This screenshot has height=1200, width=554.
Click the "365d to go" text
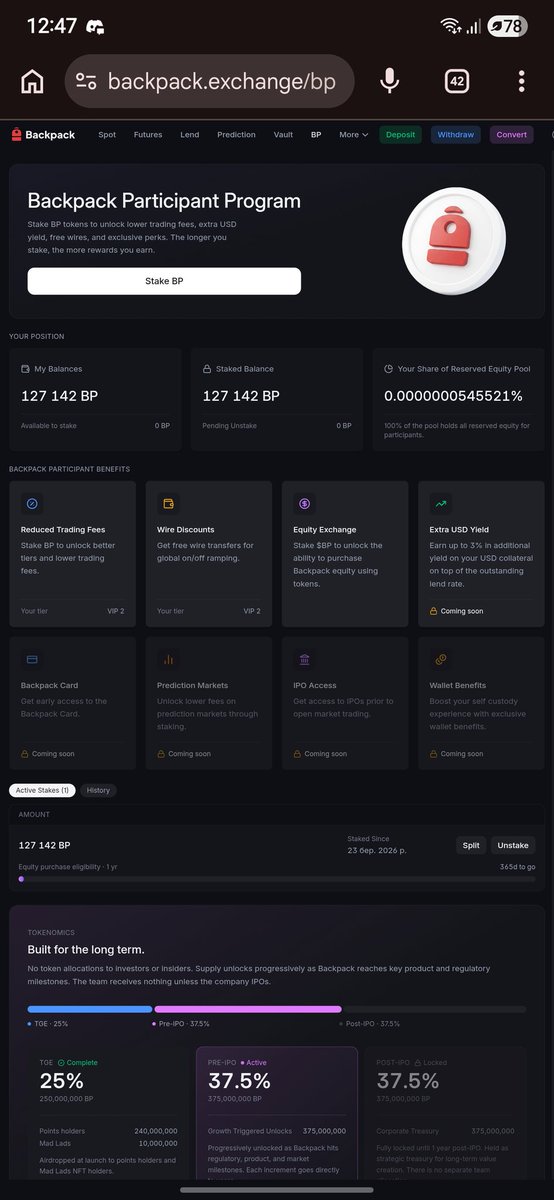[x=518, y=867]
